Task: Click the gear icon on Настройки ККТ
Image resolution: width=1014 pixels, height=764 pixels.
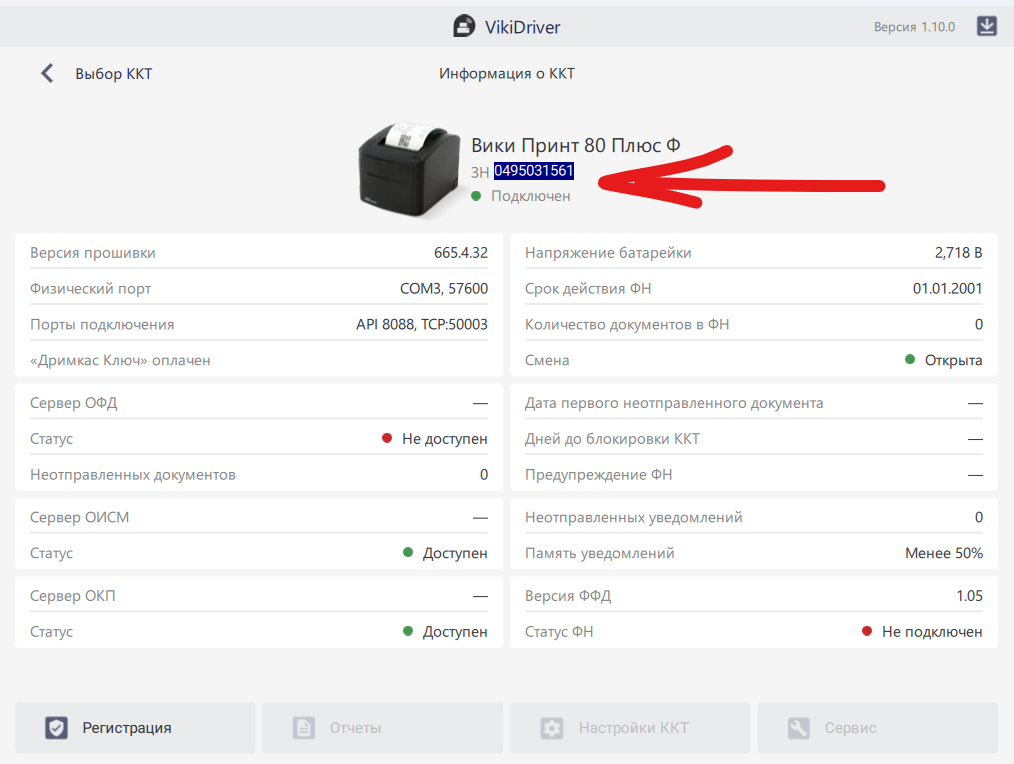Action: (x=551, y=728)
